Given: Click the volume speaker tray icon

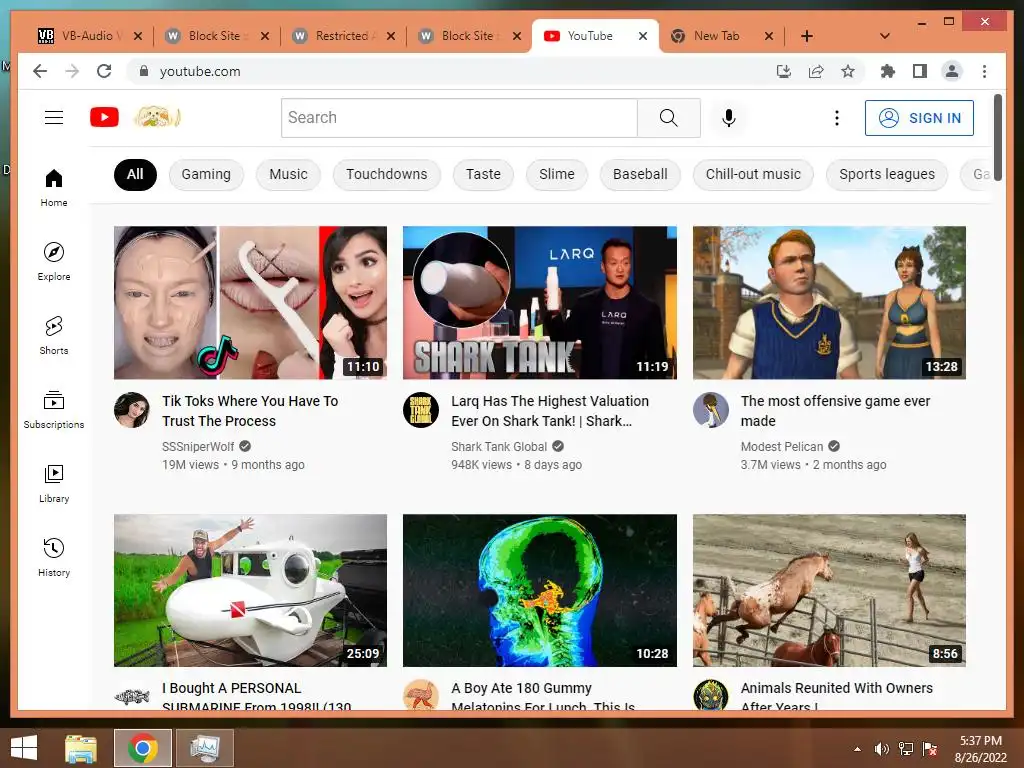Looking at the screenshot, I should pos(882,749).
